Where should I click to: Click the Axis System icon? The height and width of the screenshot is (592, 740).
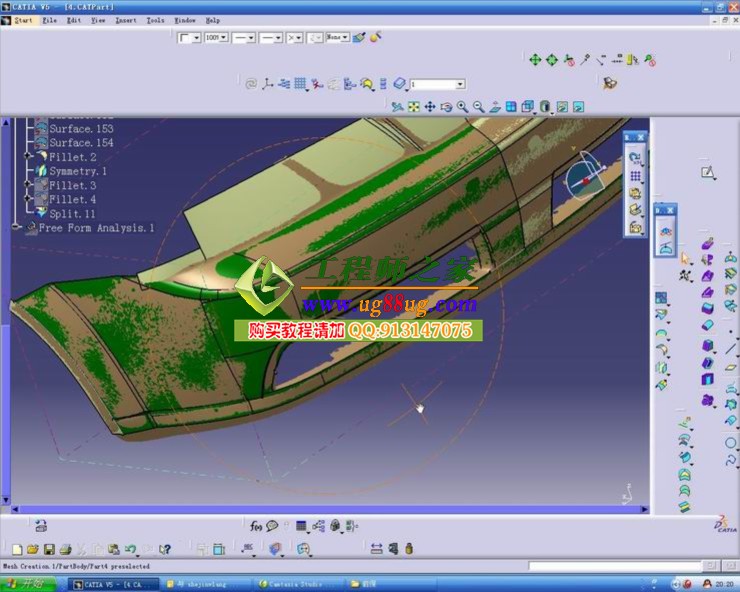(x=268, y=84)
